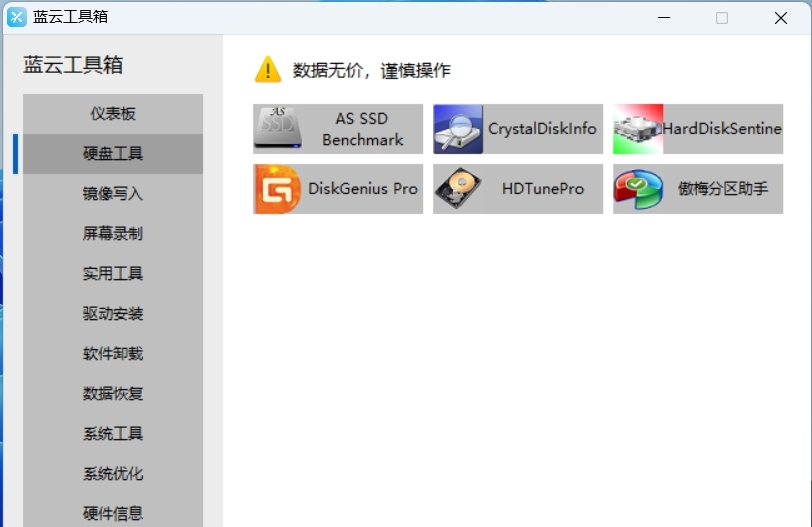Select 系统优化 in sidebar
812x527 pixels.
[113, 474]
